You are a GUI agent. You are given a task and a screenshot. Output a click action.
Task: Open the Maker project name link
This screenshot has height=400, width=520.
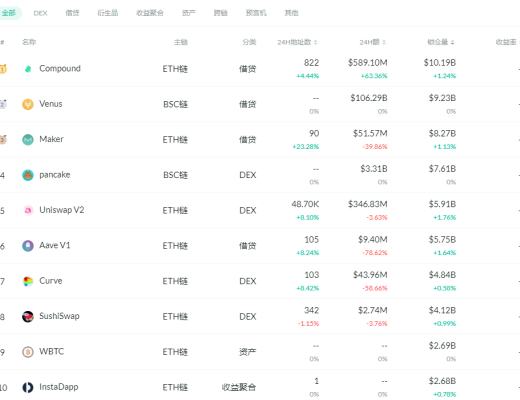(51, 139)
